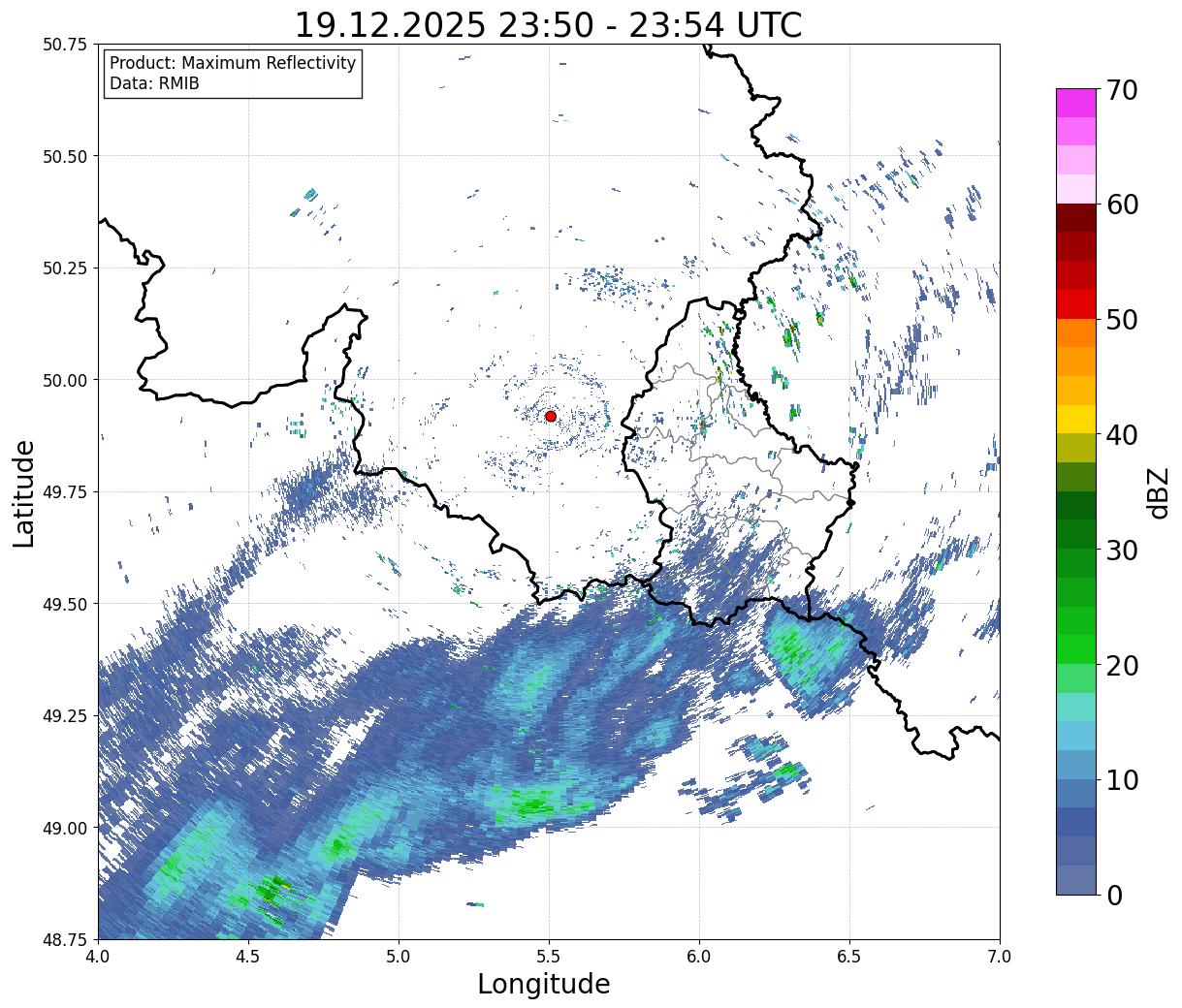This screenshot has height=1008, width=1182.
Task: Click the latitude tick label "50.75"
Action: pos(65,45)
